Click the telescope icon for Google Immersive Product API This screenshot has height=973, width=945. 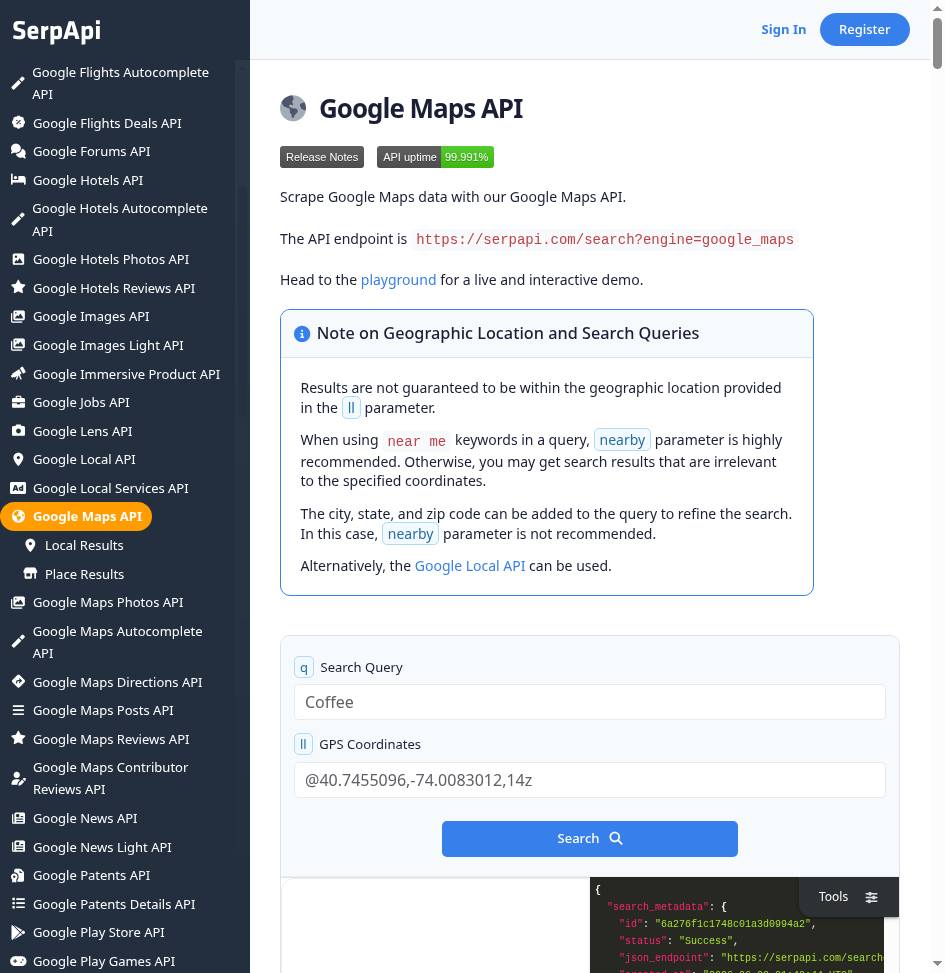tap(19, 374)
